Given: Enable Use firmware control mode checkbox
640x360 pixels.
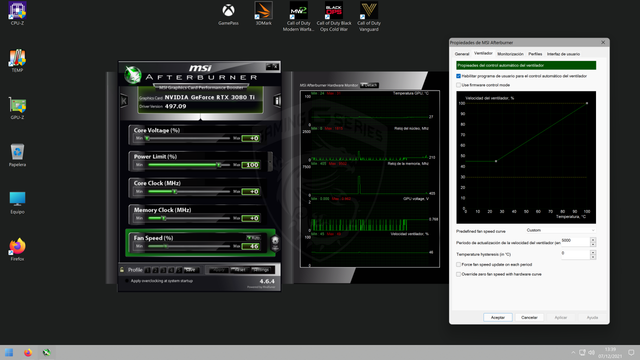Looking at the screenshot, I should click(458, 85).
